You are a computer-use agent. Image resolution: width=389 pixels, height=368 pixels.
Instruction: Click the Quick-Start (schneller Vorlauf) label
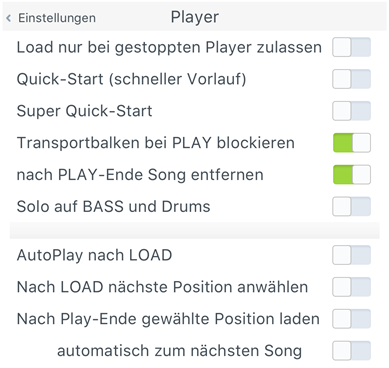pyautogui.click(x=131, y=79)
